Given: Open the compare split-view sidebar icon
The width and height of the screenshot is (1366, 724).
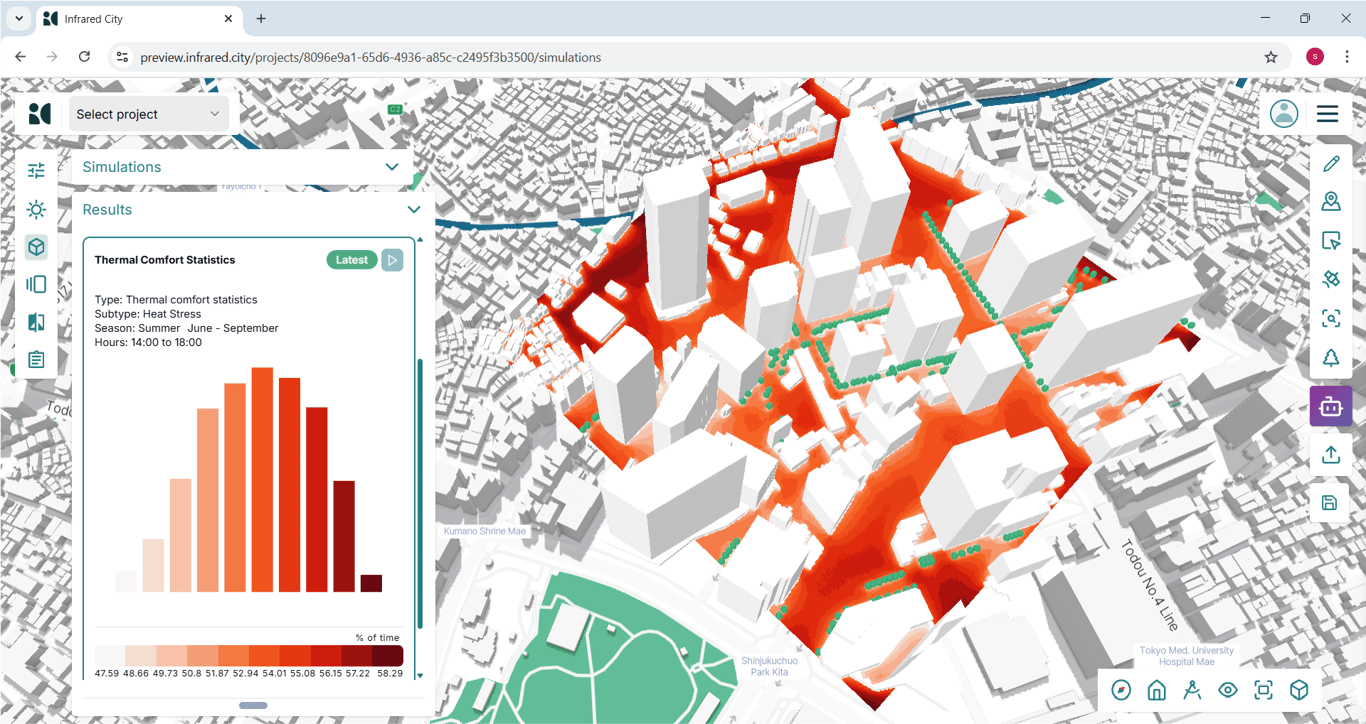Looking at the screenshot, I should pos(37,322).
